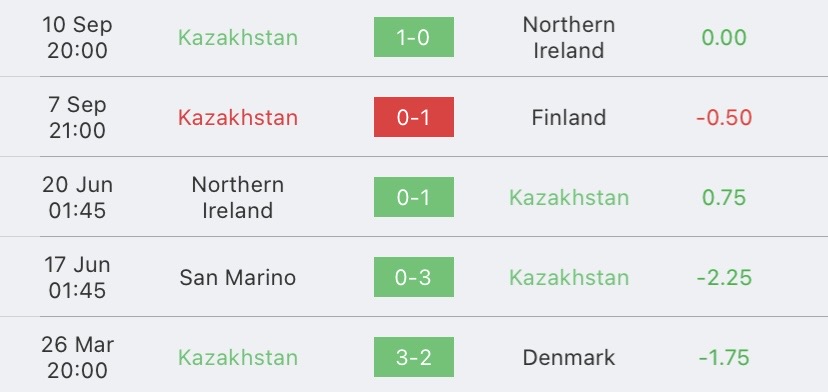Click the 17 Jun 01:45 match date
Viewport: 828px width, 392px height.
coord(77,277)
